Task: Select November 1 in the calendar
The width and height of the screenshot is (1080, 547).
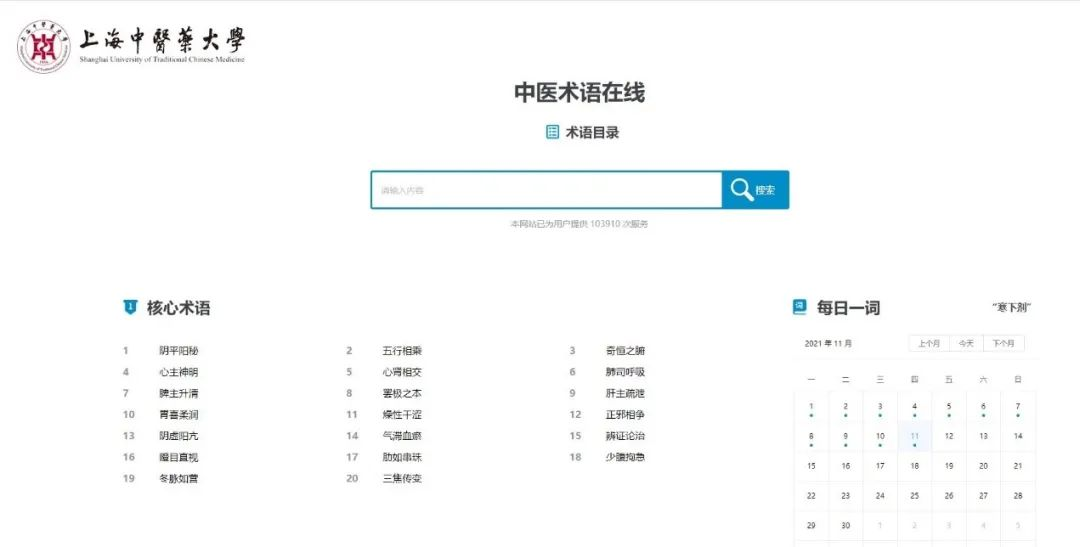Action: tap(811, 407)
